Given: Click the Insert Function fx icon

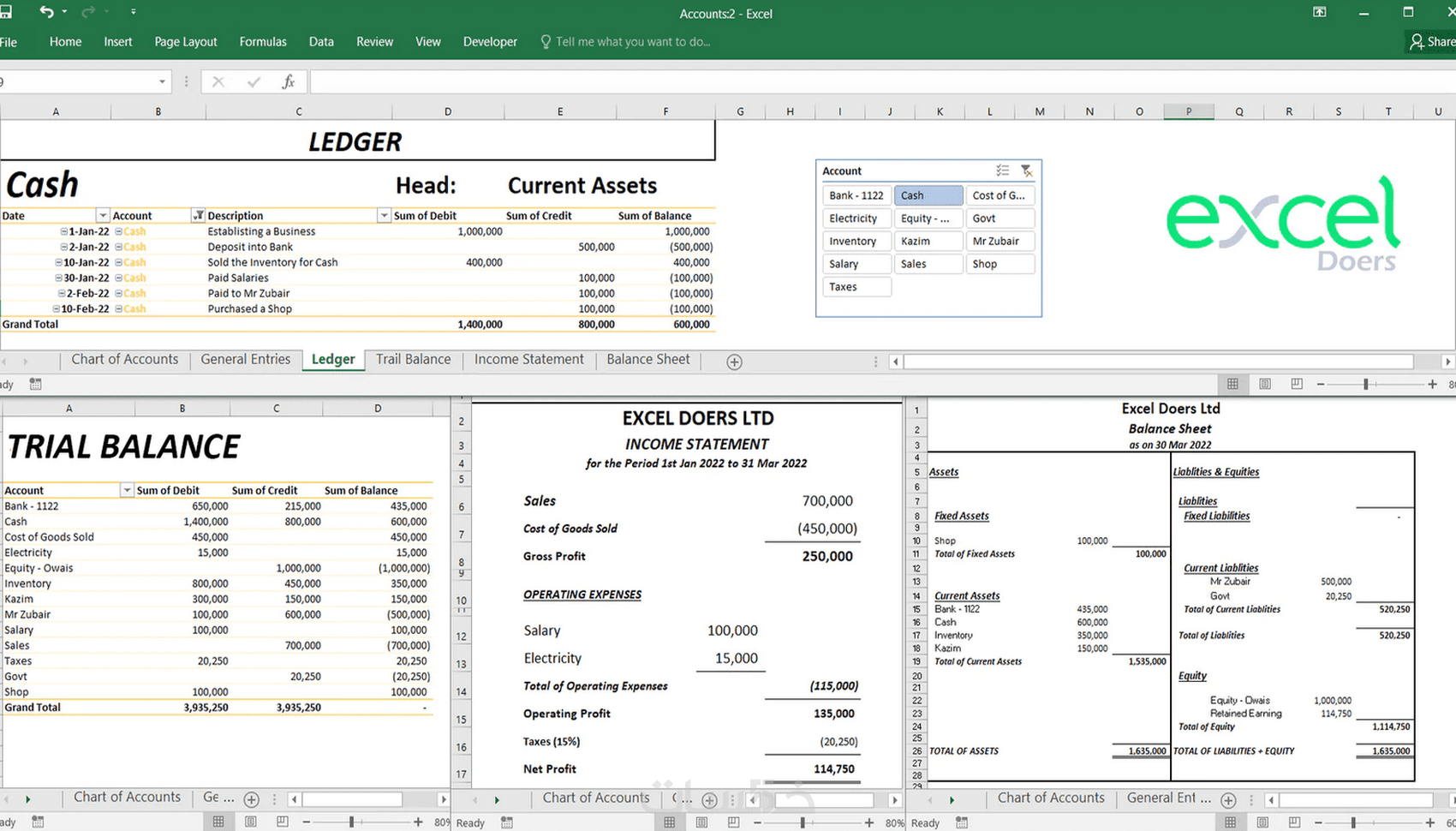Looking at the screenshot, I should tap(289, 81).
